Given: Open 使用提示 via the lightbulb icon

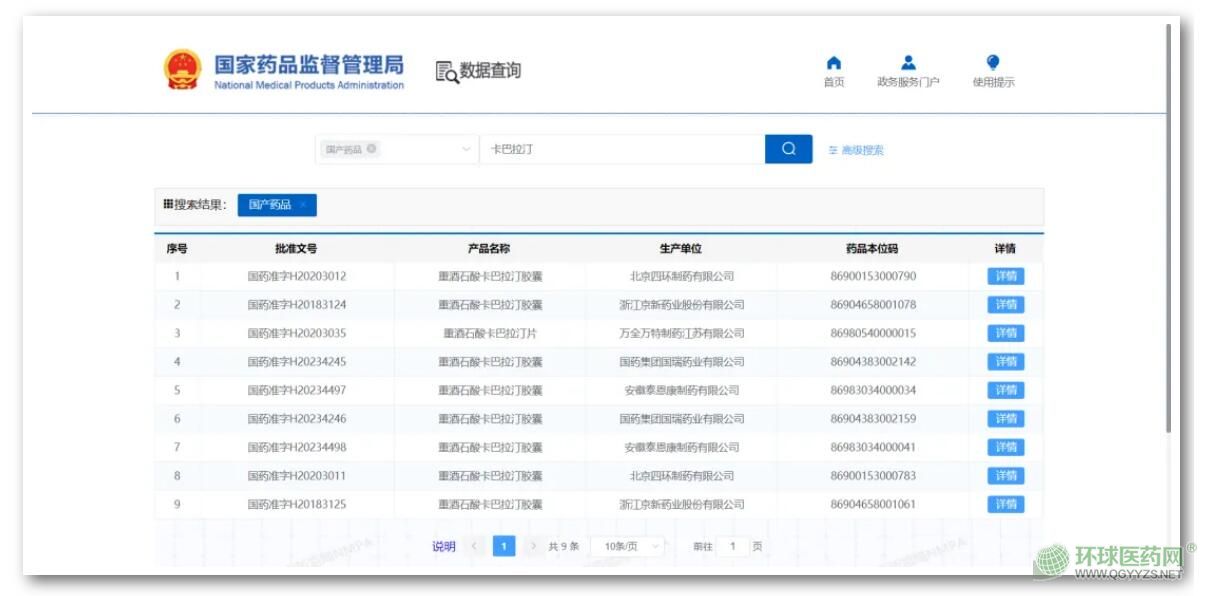Looking at the screenshot, I should coord(992,63).
